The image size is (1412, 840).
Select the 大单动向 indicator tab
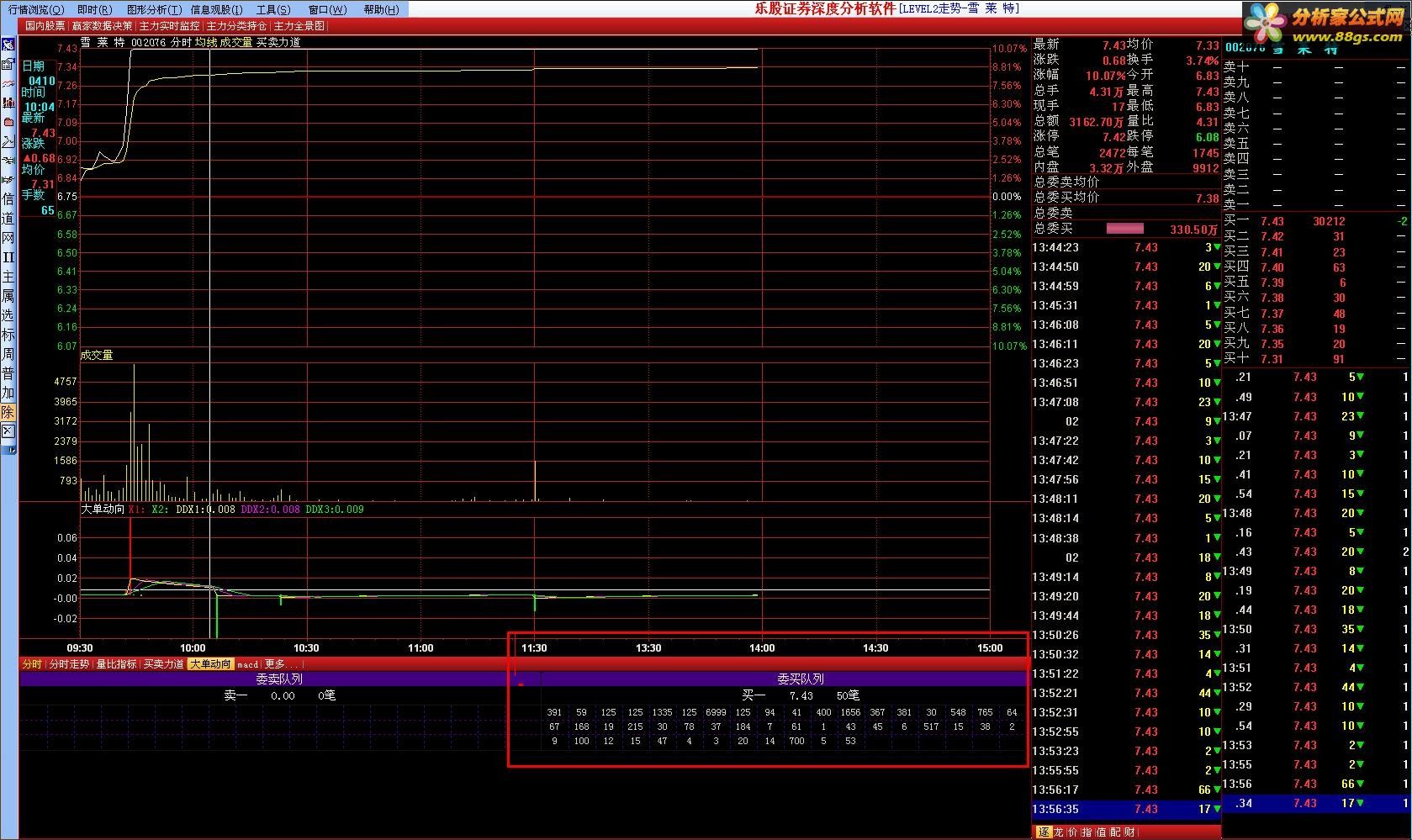pyautogui.click(x=210, y=664)
